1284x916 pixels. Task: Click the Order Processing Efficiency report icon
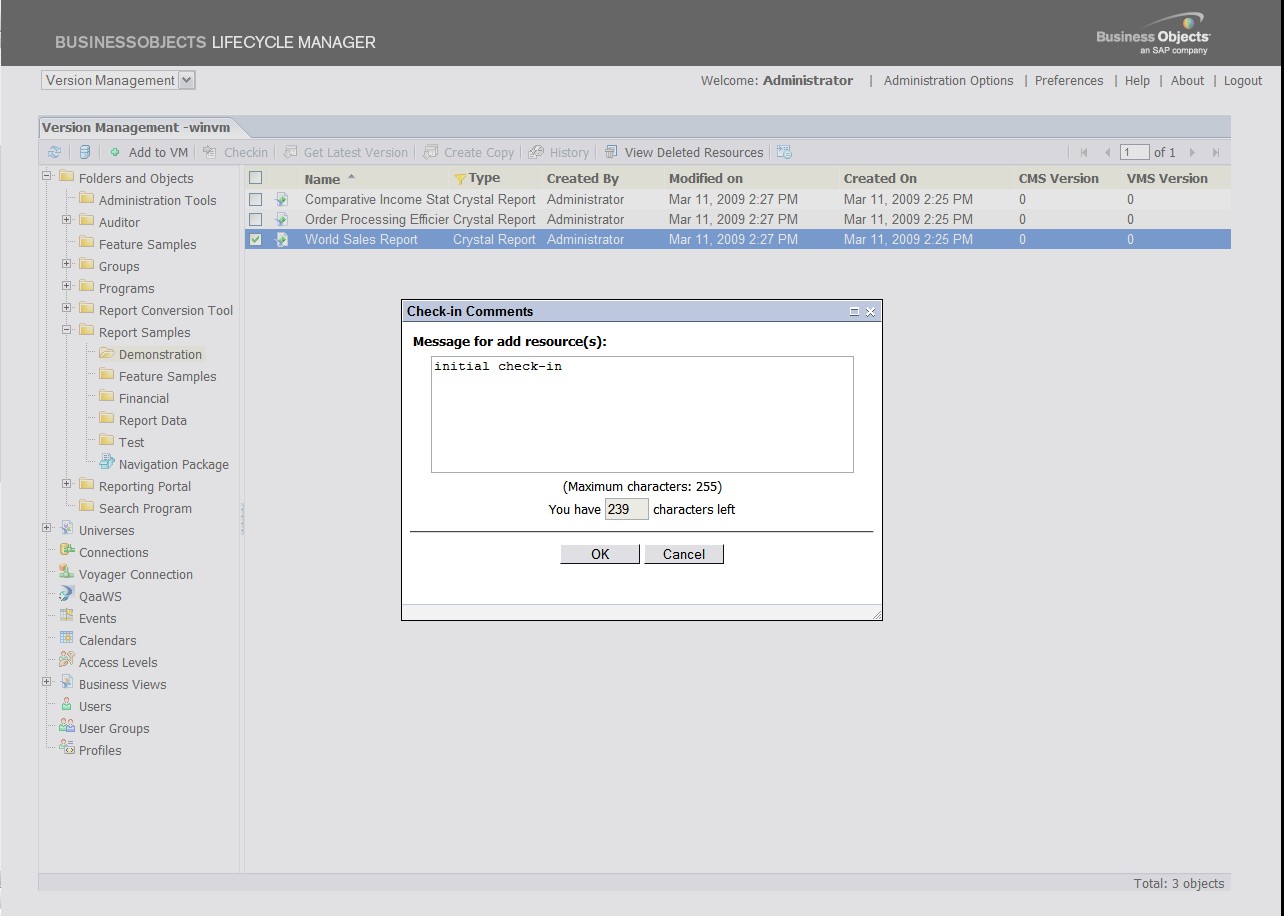282,219
